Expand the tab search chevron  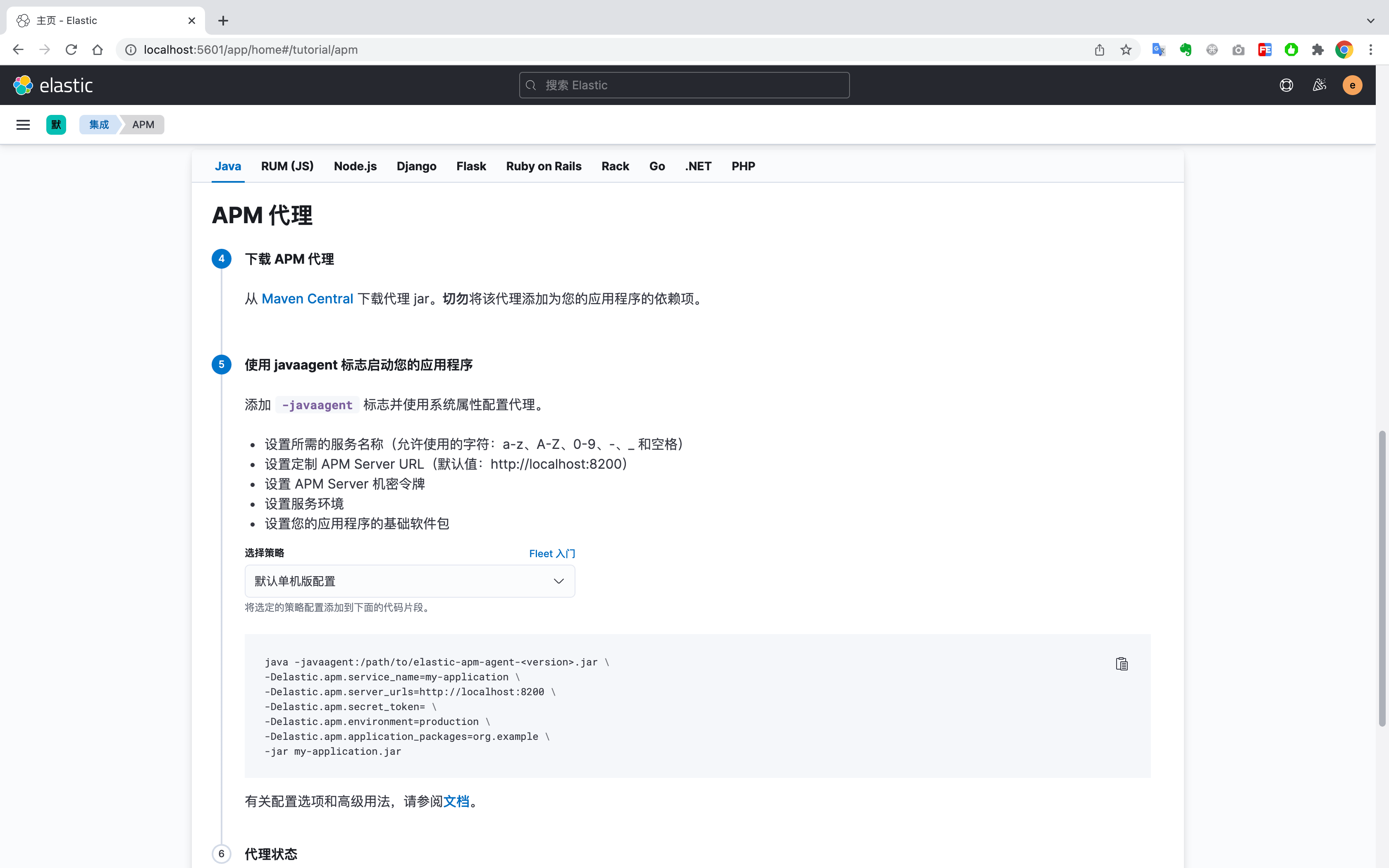coord(1371,21)
